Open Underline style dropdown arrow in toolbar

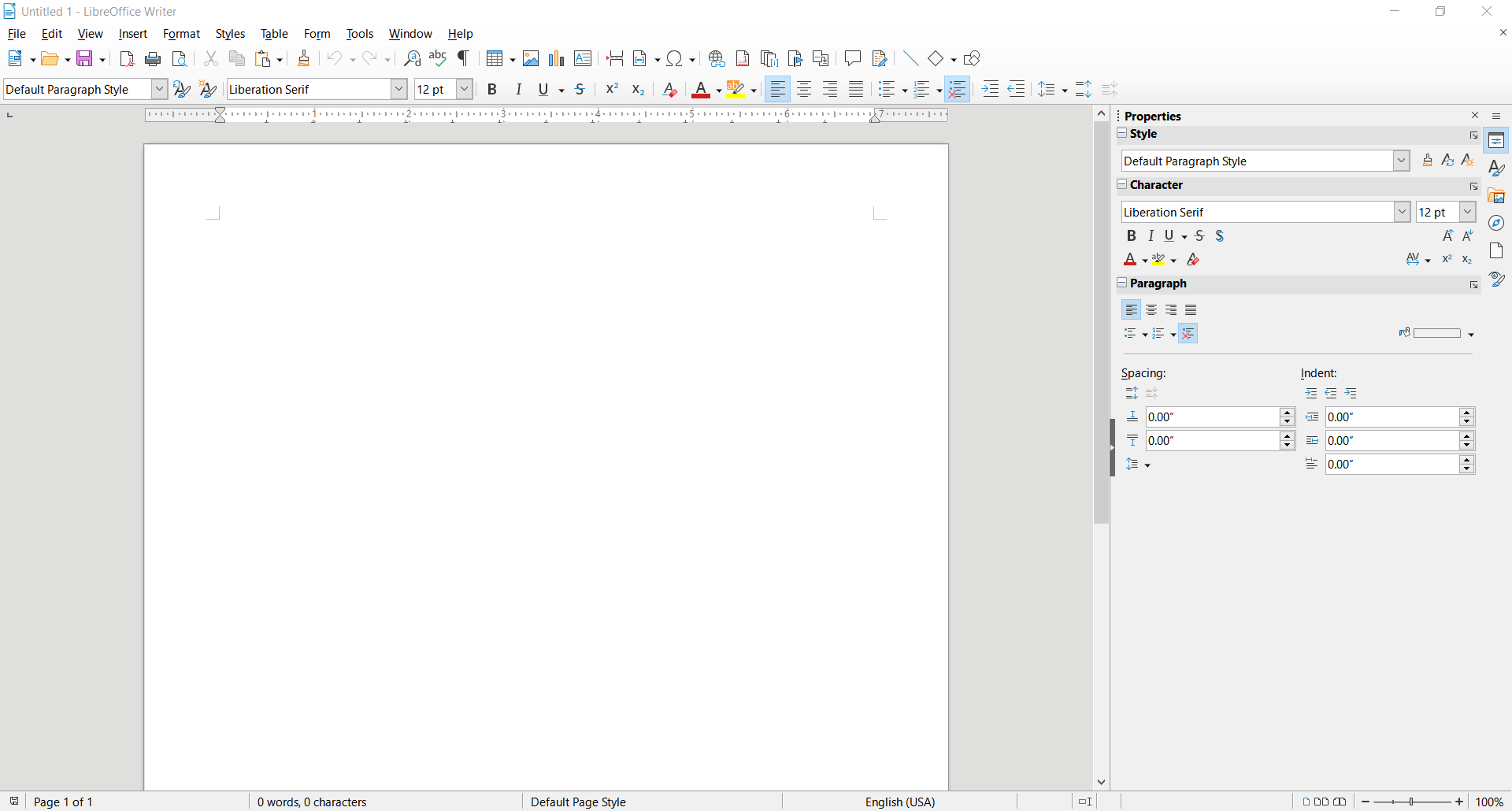[561, 91]
